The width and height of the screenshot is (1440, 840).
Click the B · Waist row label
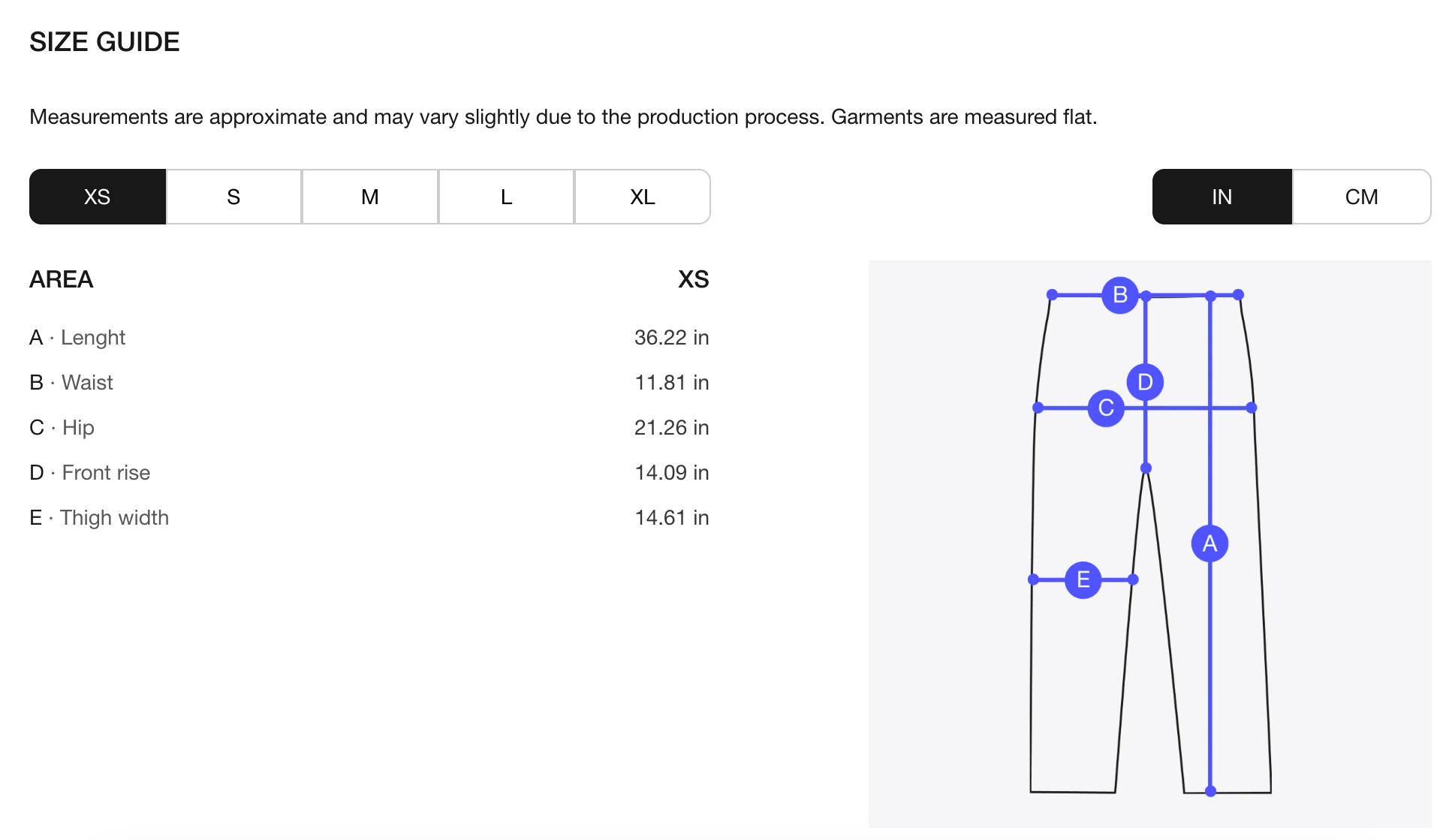71,383
